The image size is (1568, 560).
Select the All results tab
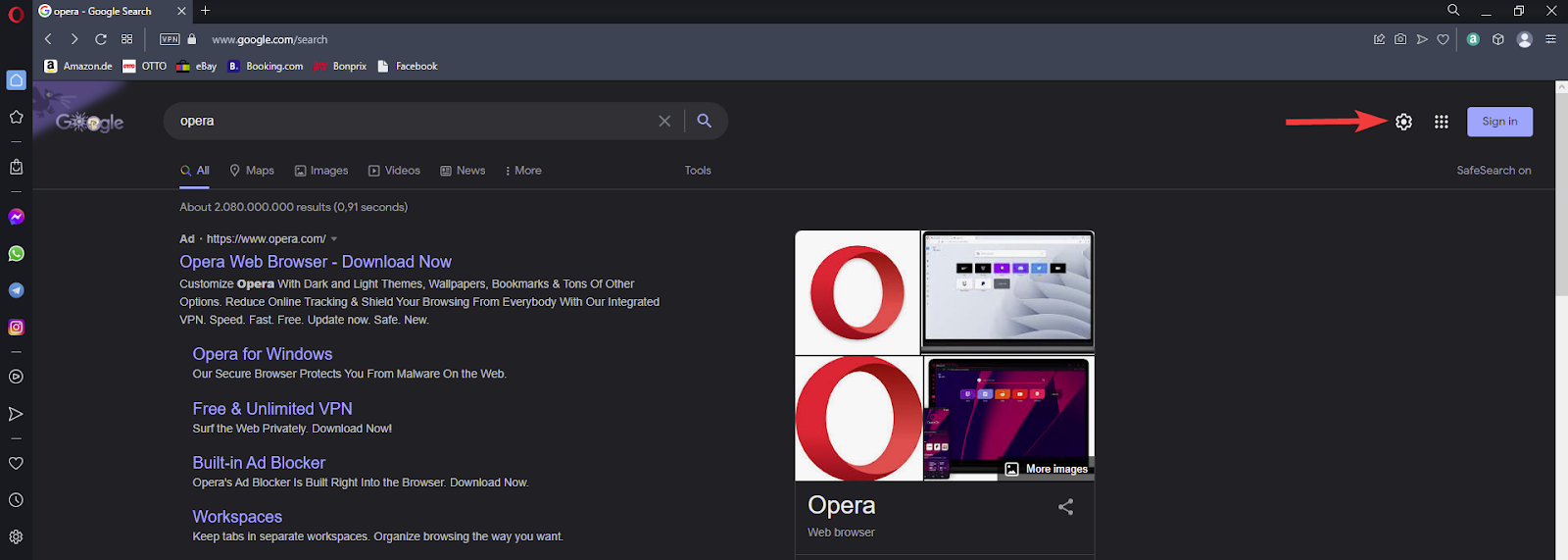coord(195,171)
